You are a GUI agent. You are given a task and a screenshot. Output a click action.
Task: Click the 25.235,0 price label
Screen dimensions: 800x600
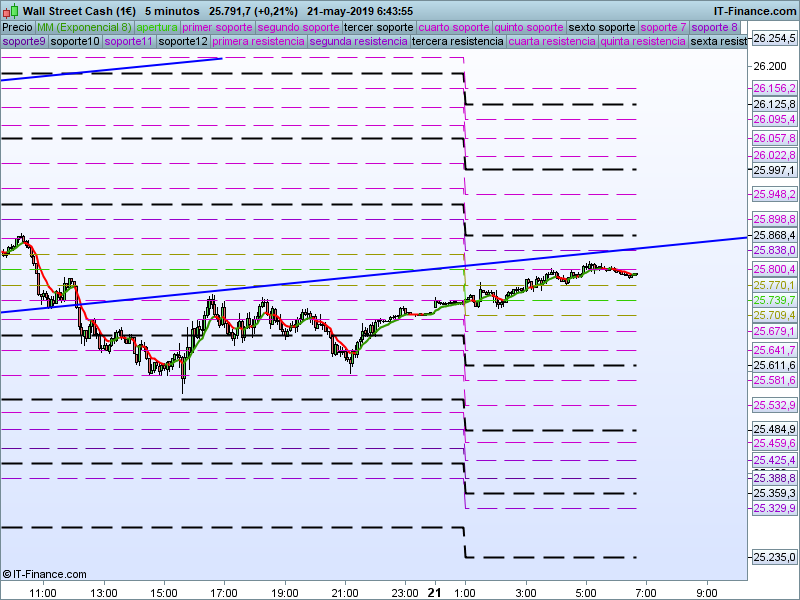coord(774,557)
